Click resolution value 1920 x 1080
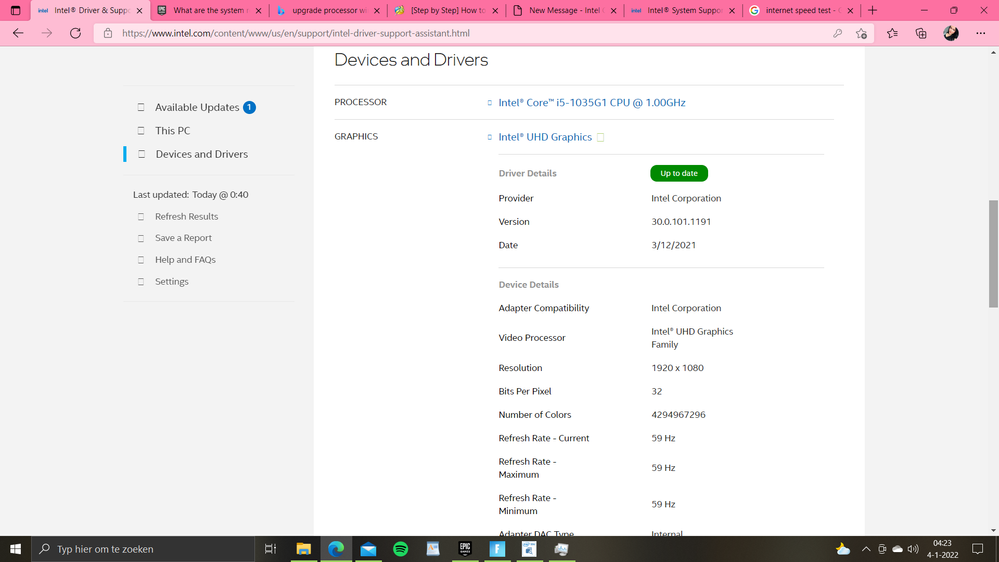Viewport: 999px width, 562px height. pyautogui.click(x=677, y=368)
